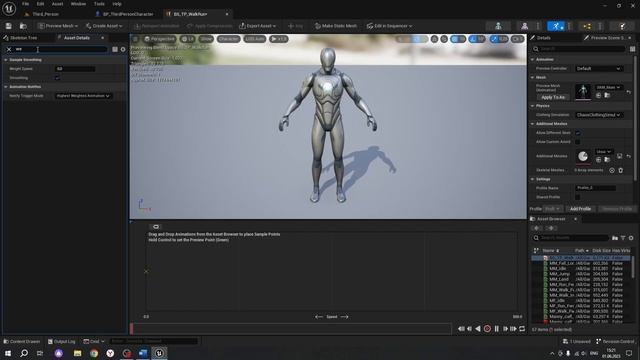Pause the animation preview
The width and height of the screenshot is (640, 360).
point(496,329)
